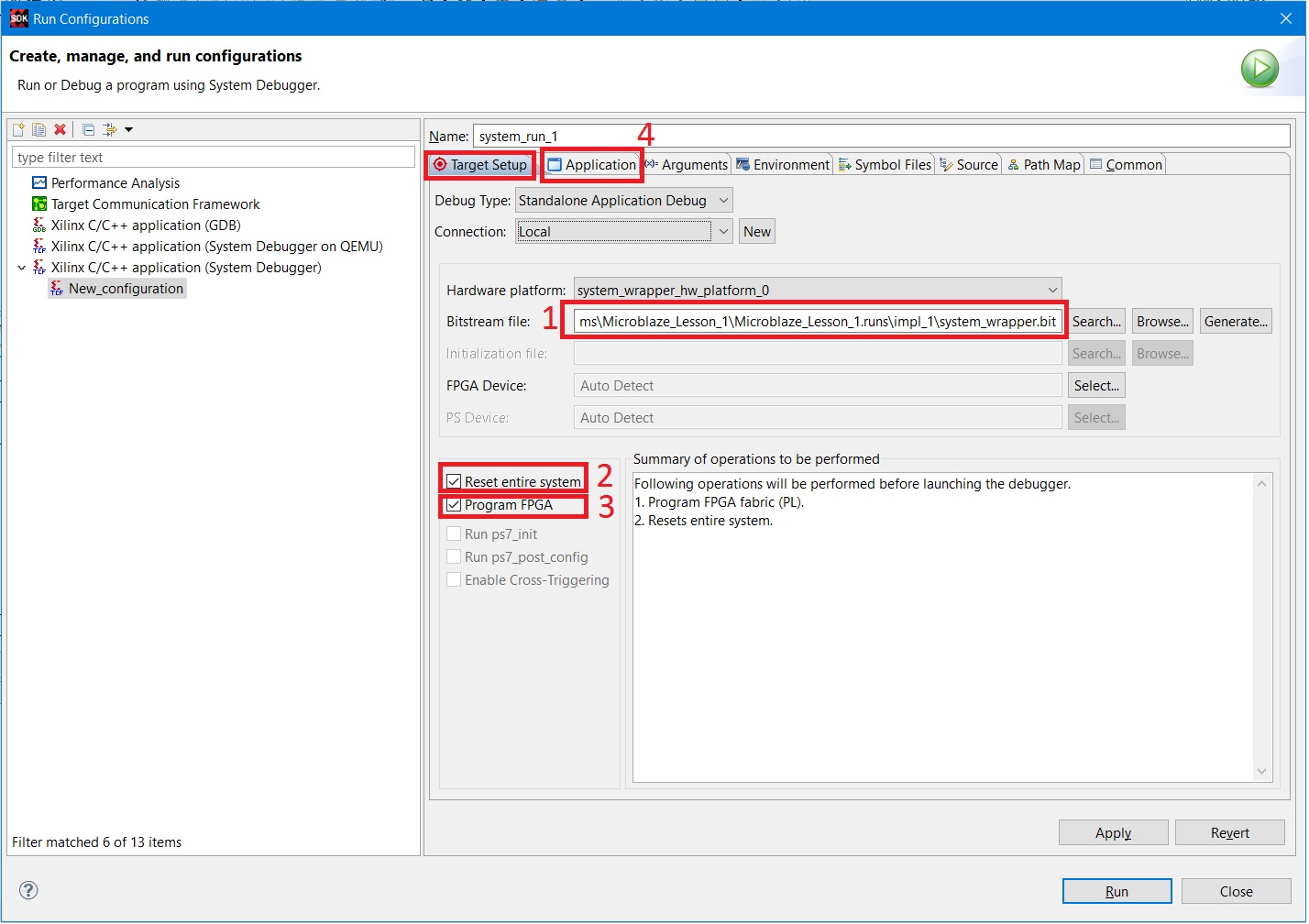Click the type filter text field

(x=213, y=158)
